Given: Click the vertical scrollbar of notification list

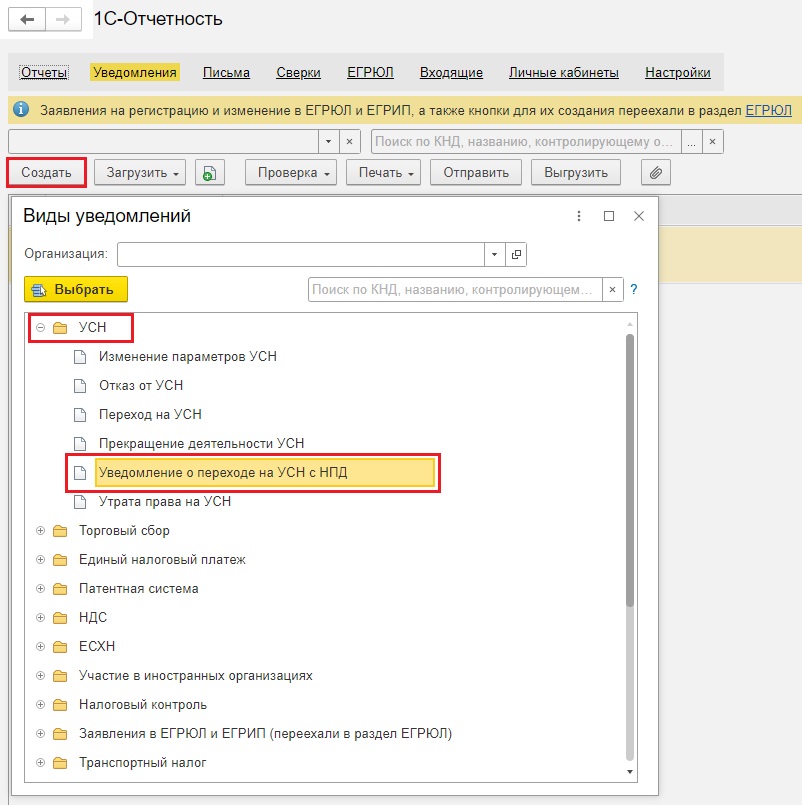Looking at the screenshot, I should click(630, 470).
